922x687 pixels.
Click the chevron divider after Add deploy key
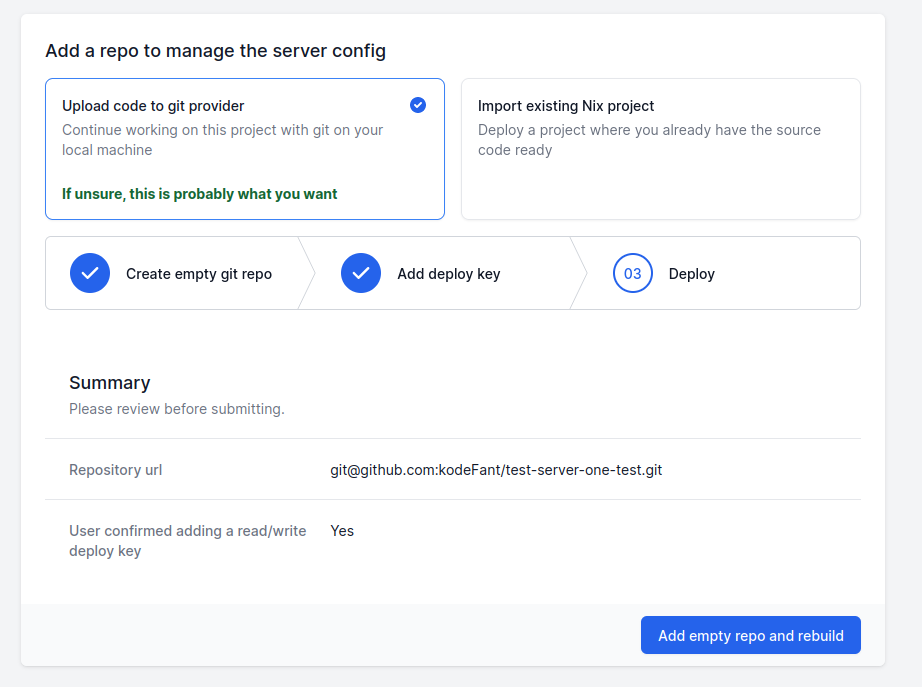tap(579, 273)
